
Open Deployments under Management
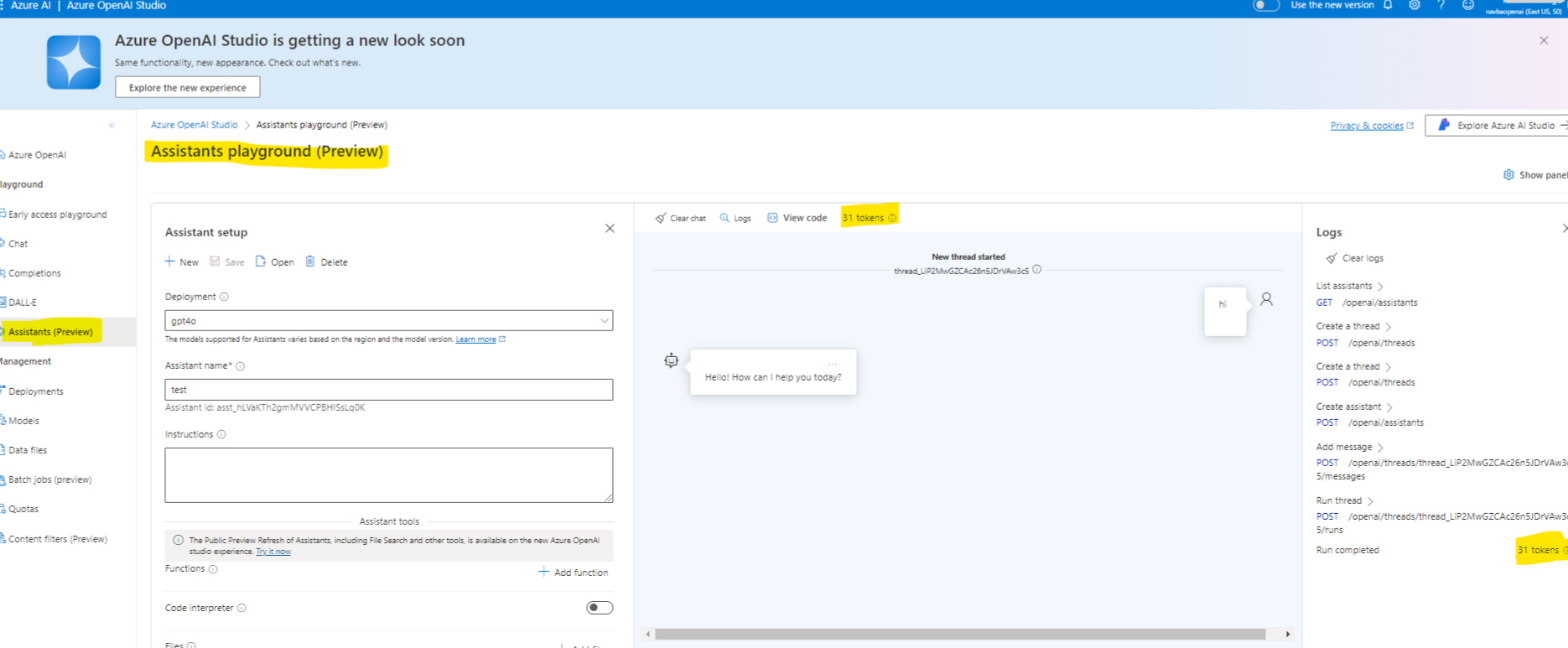click(x=35, y=391)
